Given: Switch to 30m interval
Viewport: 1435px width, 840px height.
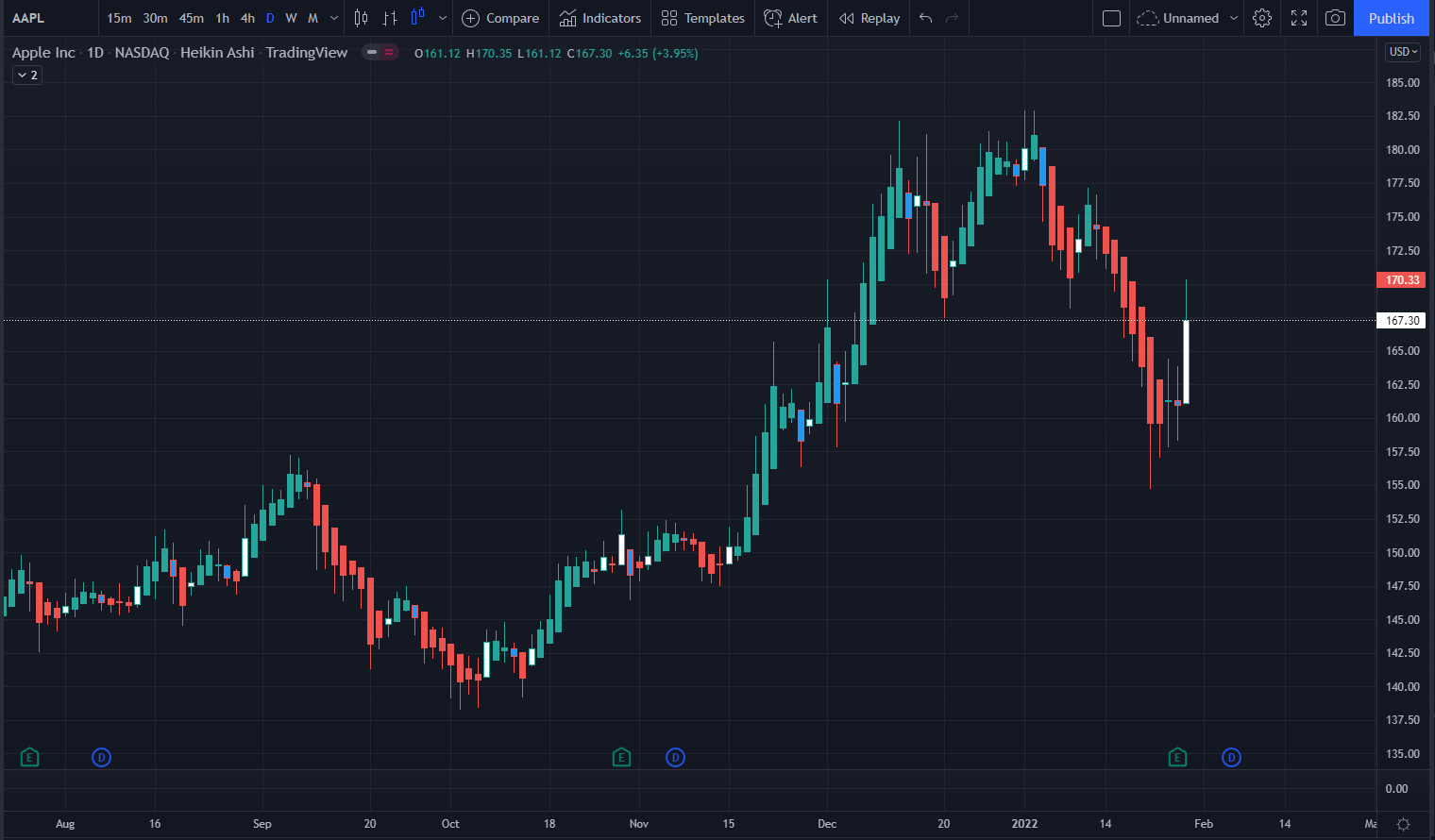Looking at the screenshot, I should (x=155, y=18).
